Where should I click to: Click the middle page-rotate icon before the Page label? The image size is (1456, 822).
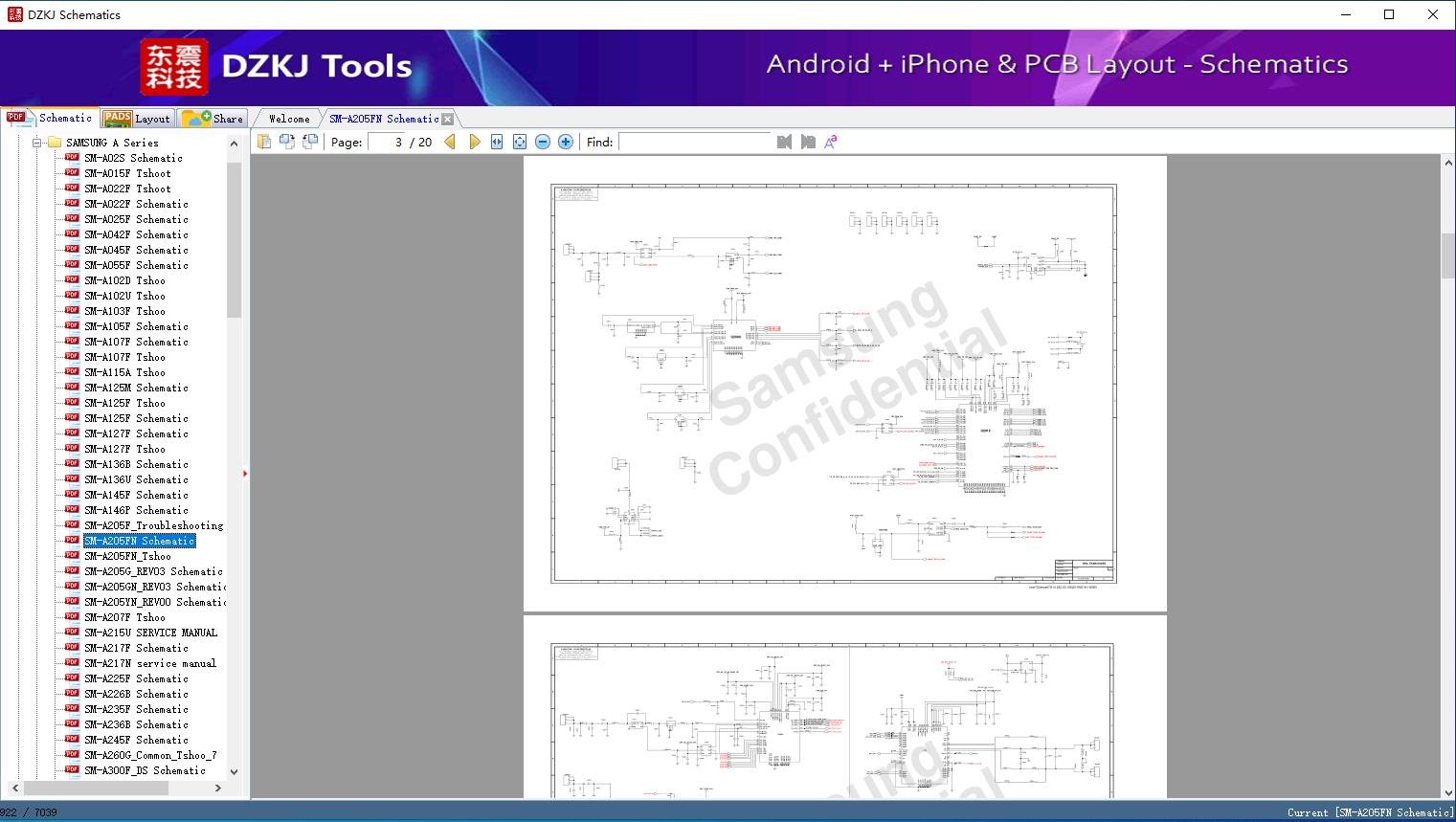tap(286, 142)
